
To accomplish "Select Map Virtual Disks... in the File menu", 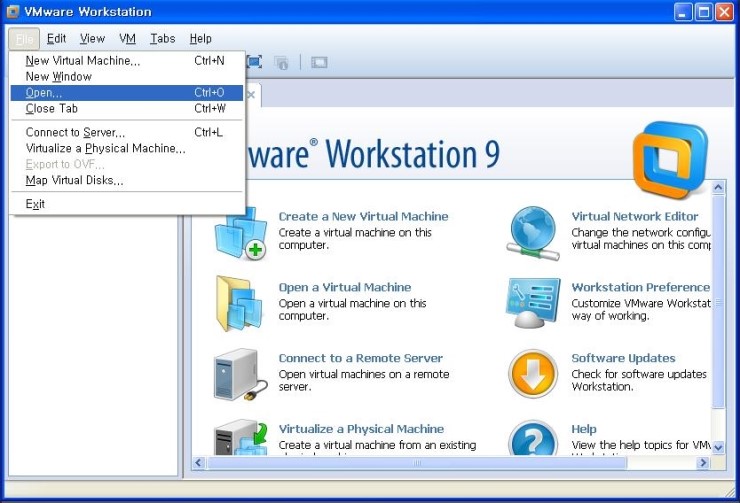I will 75,181.
